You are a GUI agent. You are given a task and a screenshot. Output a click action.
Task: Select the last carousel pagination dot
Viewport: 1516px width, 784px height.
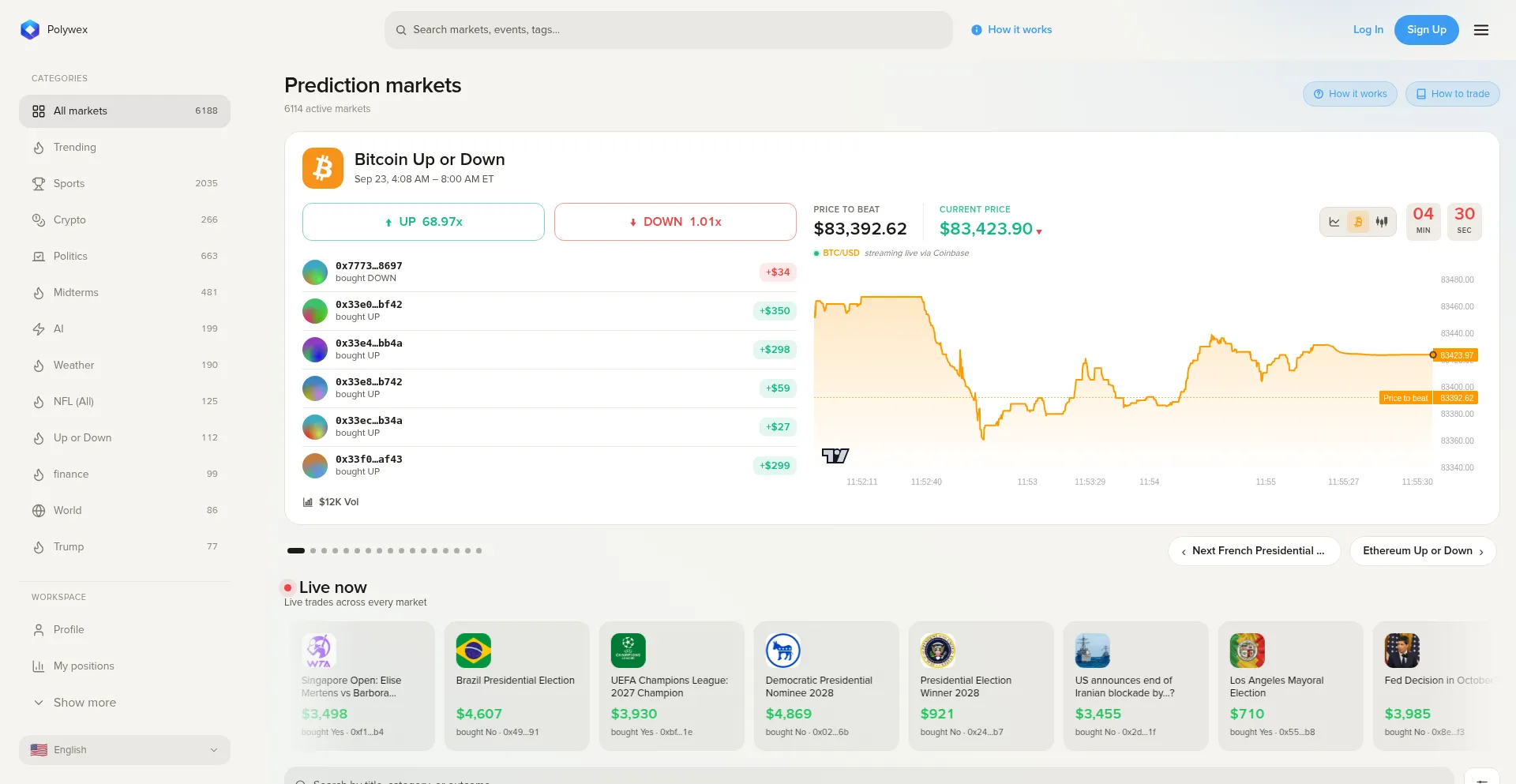coord(478,551)
